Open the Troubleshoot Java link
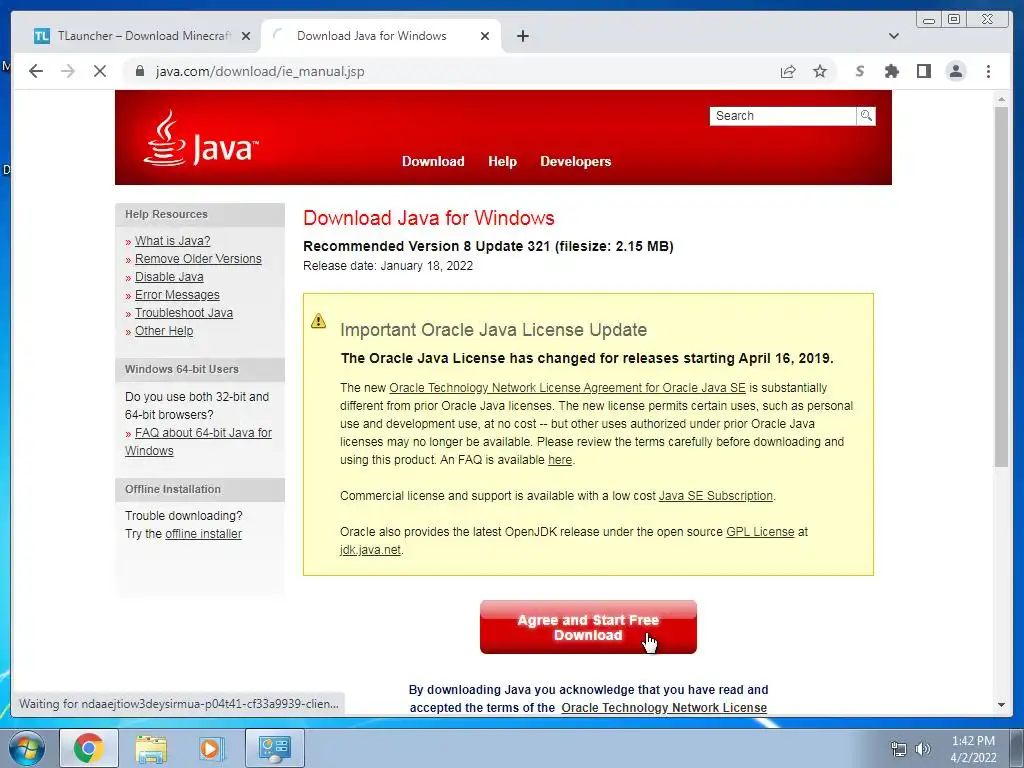 (x=184, y=313)
